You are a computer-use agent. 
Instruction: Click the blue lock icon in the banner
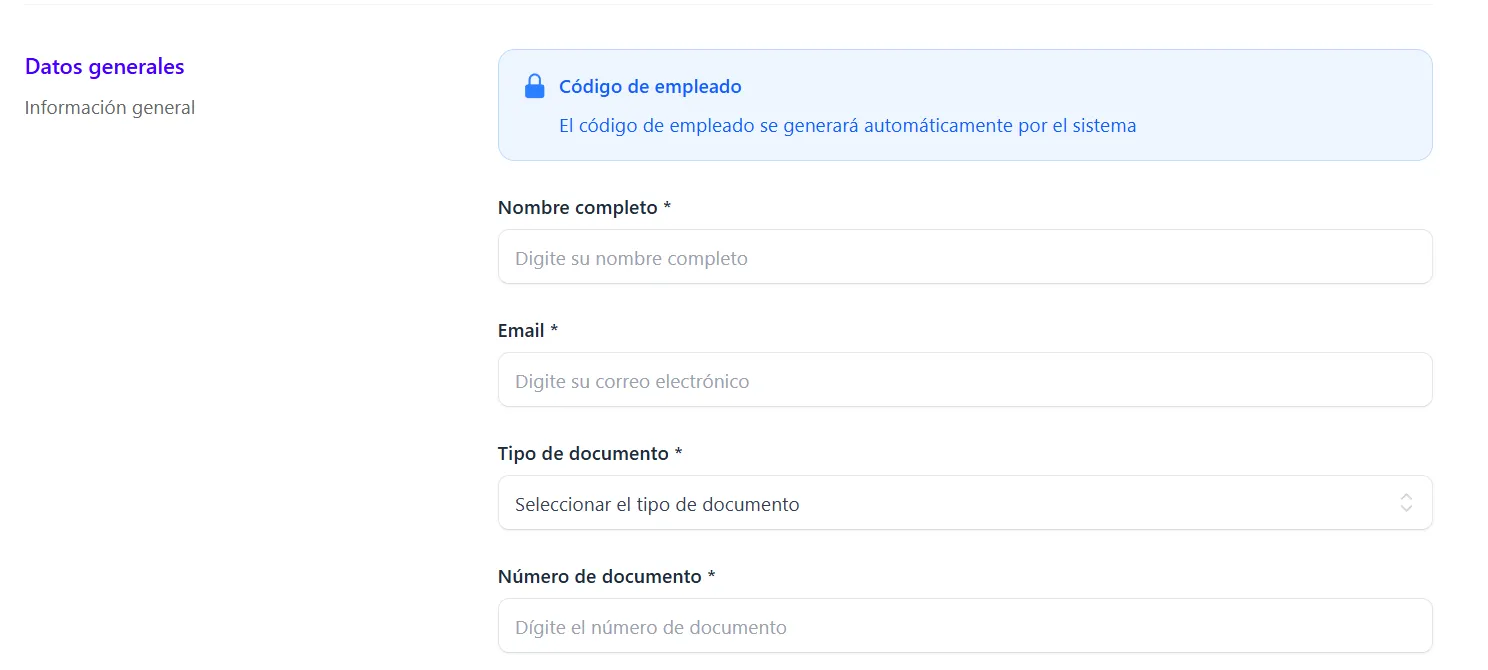(535, 86)
